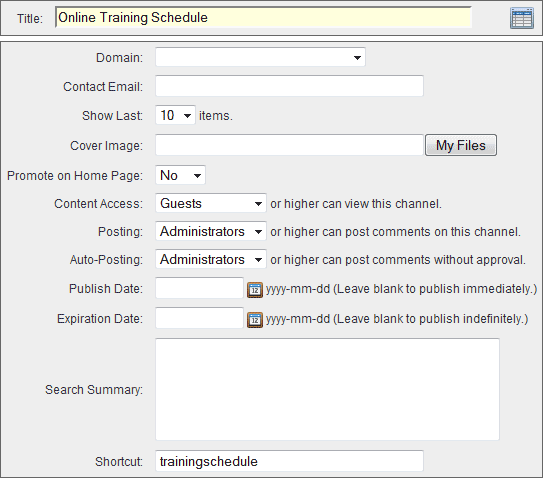This screenshot has height=478, width=543.
Task: Select the Publish Date text box
Action: tap(199, 288)
